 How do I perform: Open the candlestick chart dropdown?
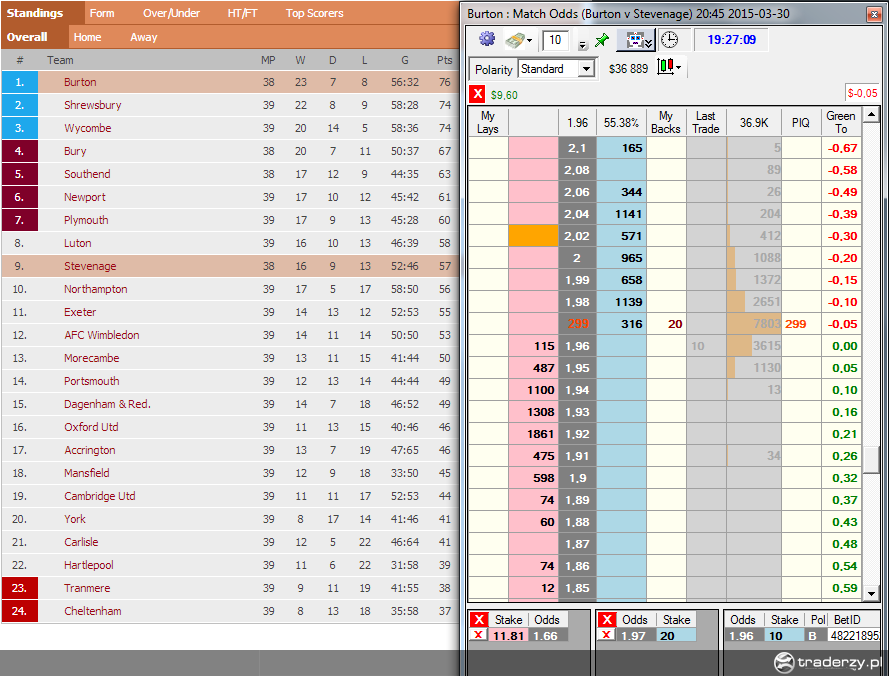[669, 67]
